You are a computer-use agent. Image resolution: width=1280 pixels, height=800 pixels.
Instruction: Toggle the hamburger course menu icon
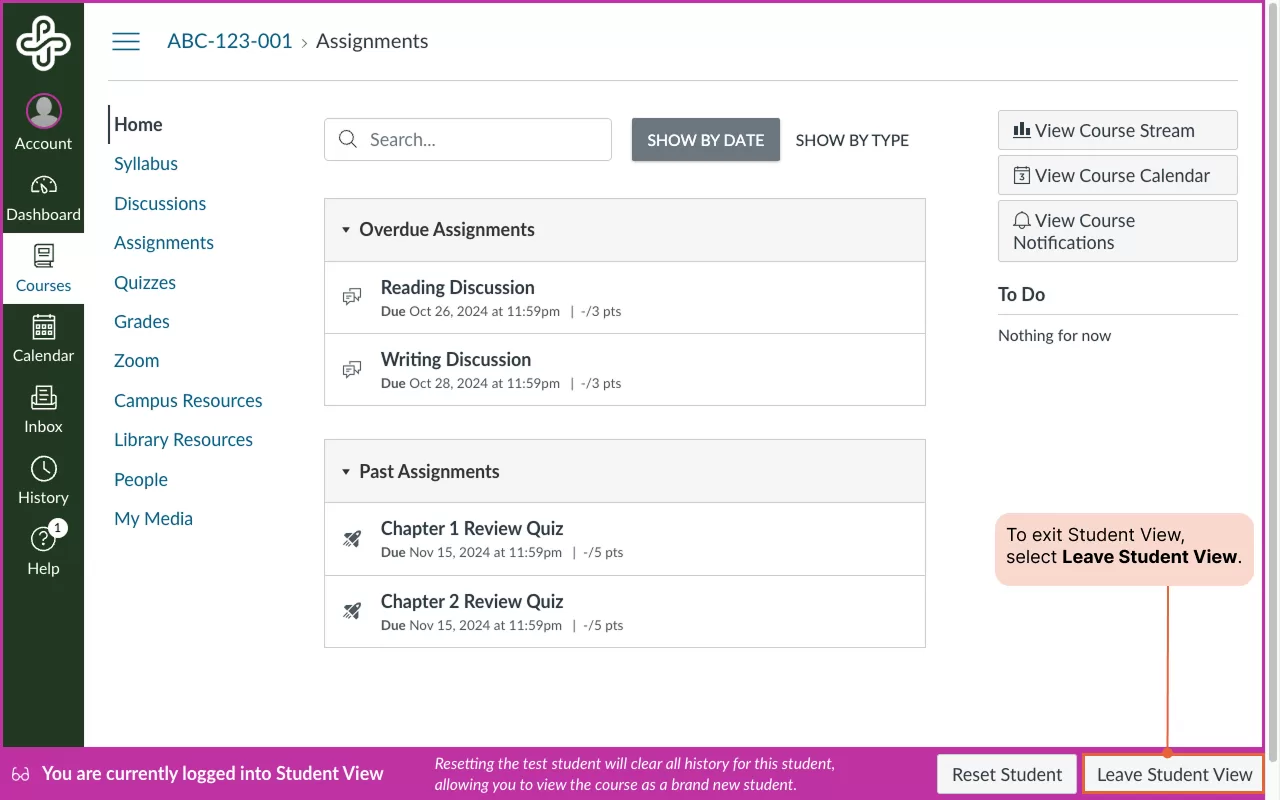[x=126, y=41]
